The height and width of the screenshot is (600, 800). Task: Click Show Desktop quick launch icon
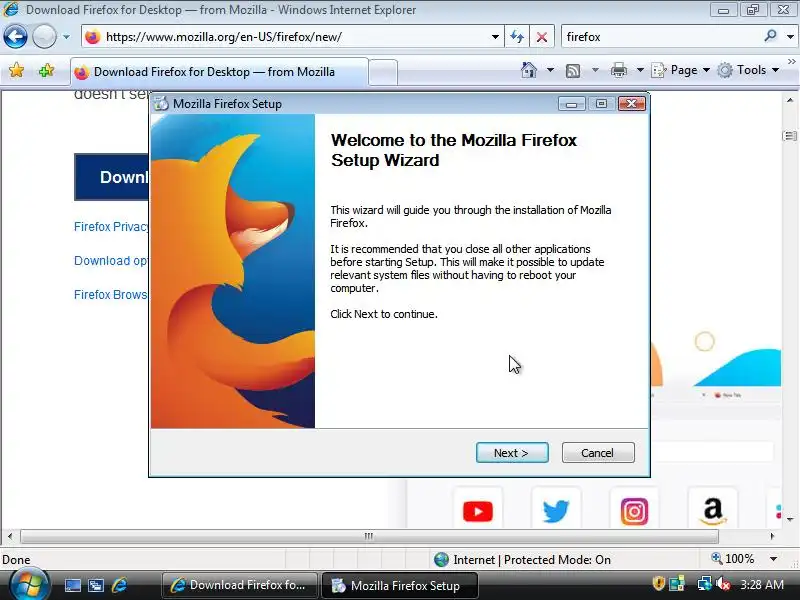(x=72, y=585)
